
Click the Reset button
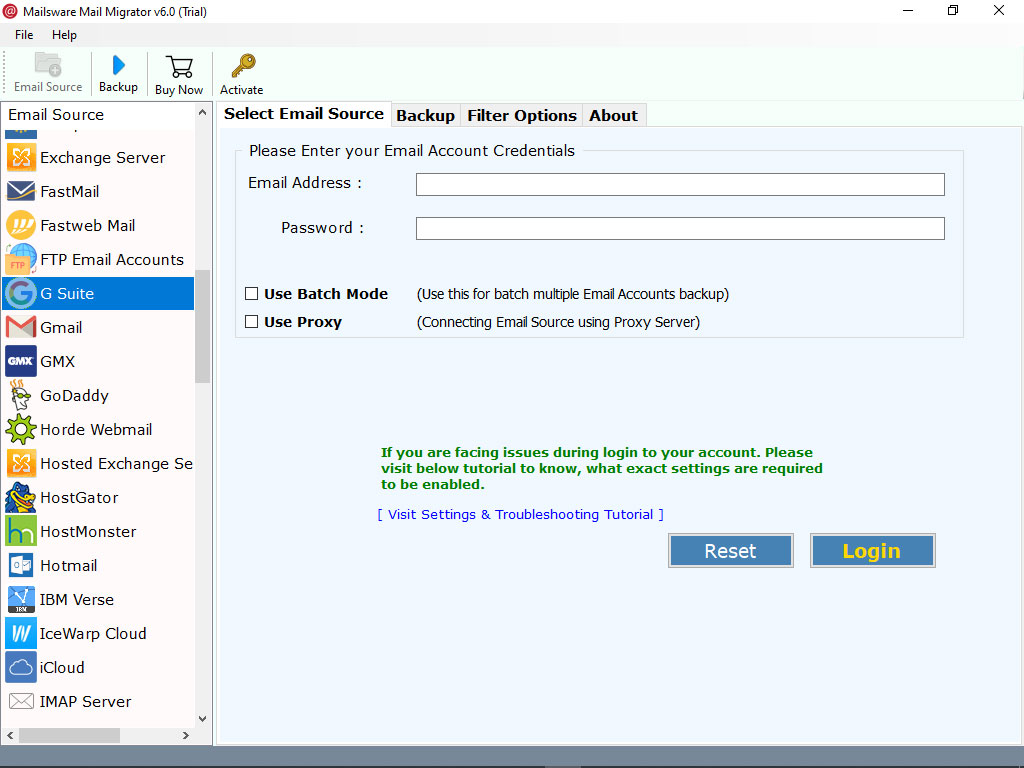click(730, 551)
